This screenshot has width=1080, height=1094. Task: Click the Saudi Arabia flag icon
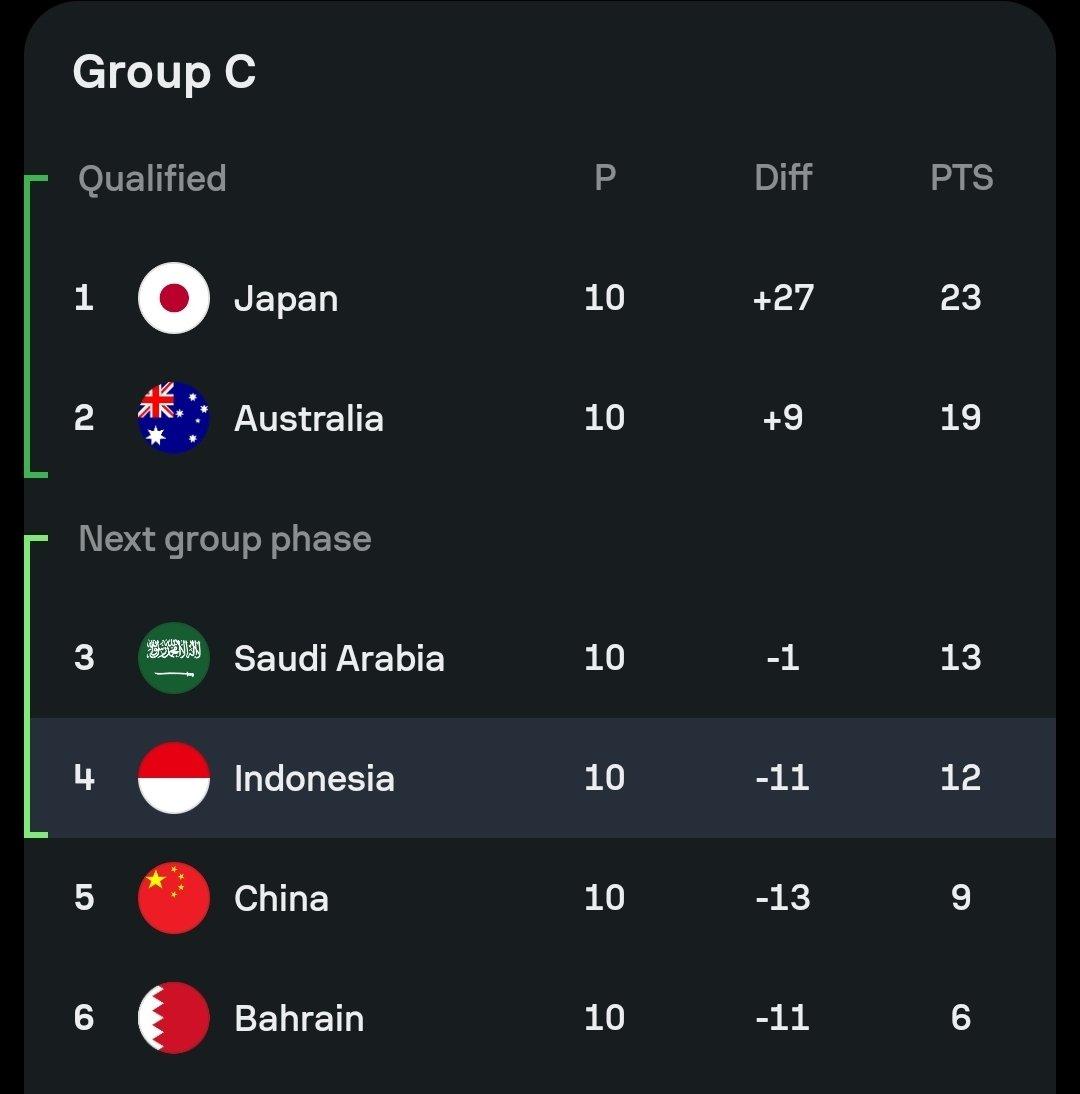coord(174,658)
